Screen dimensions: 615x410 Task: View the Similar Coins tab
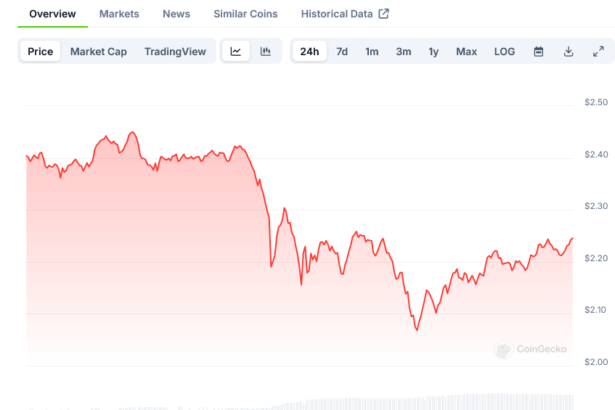(x=246, y=14)
